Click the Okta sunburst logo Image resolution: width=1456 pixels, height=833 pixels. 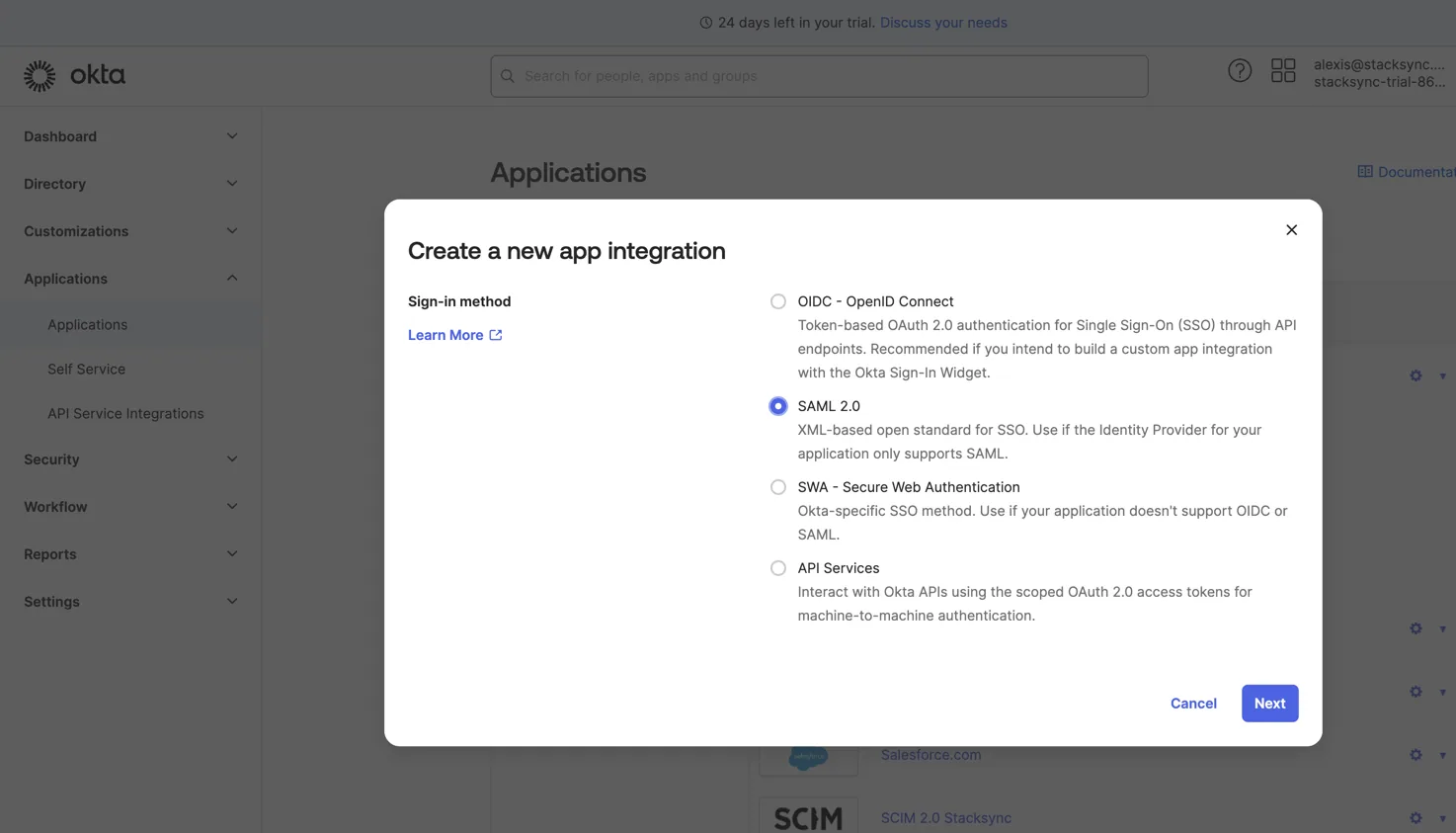tap(40, 76)
